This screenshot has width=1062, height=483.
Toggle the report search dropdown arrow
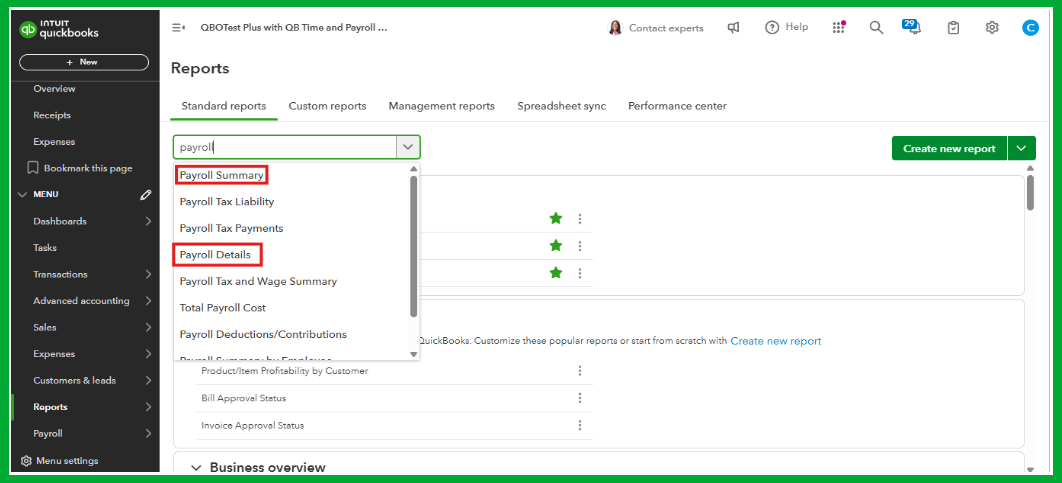[x=407, y=147]
